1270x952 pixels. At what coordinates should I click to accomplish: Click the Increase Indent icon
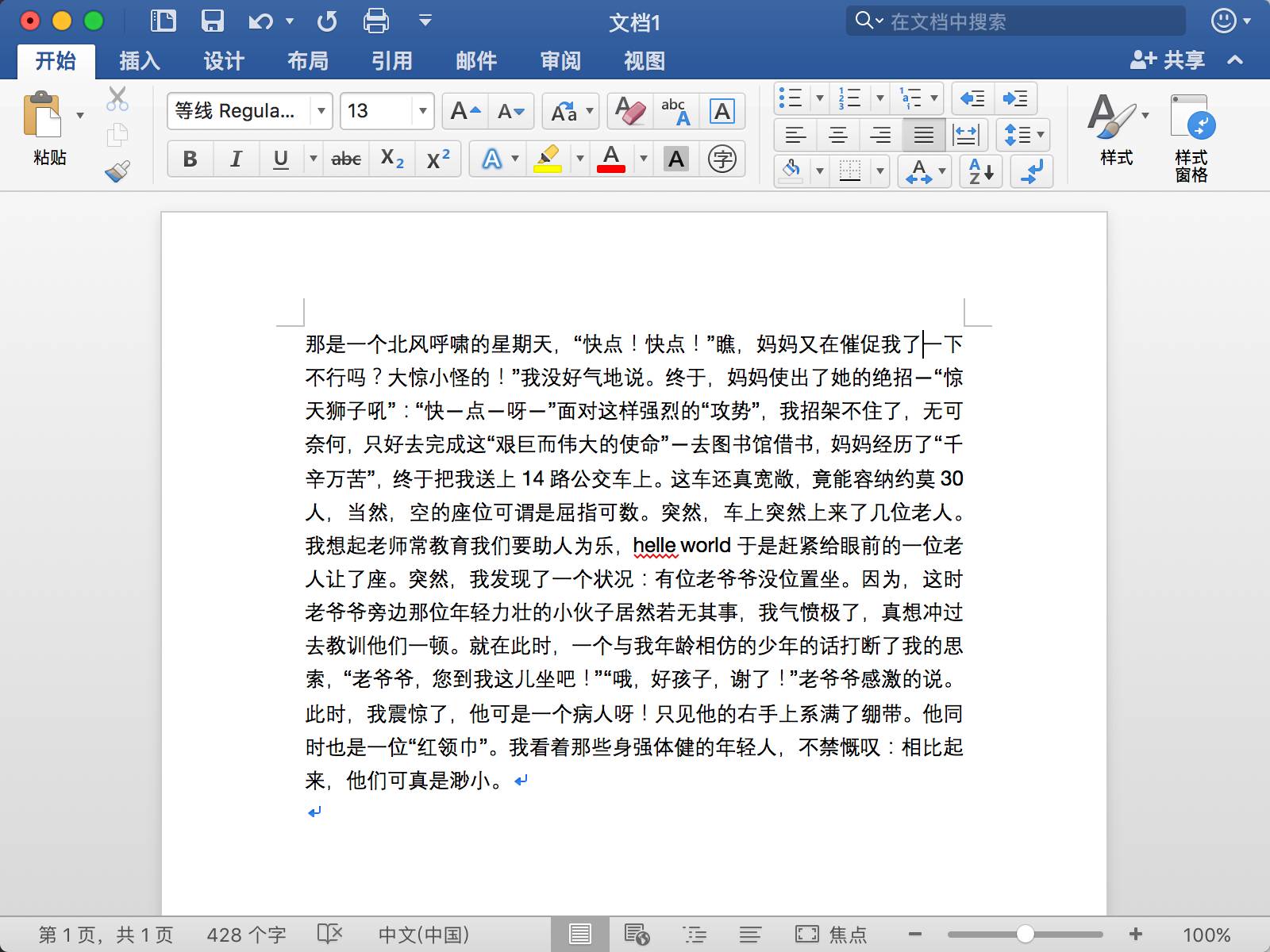[1015, 98]
